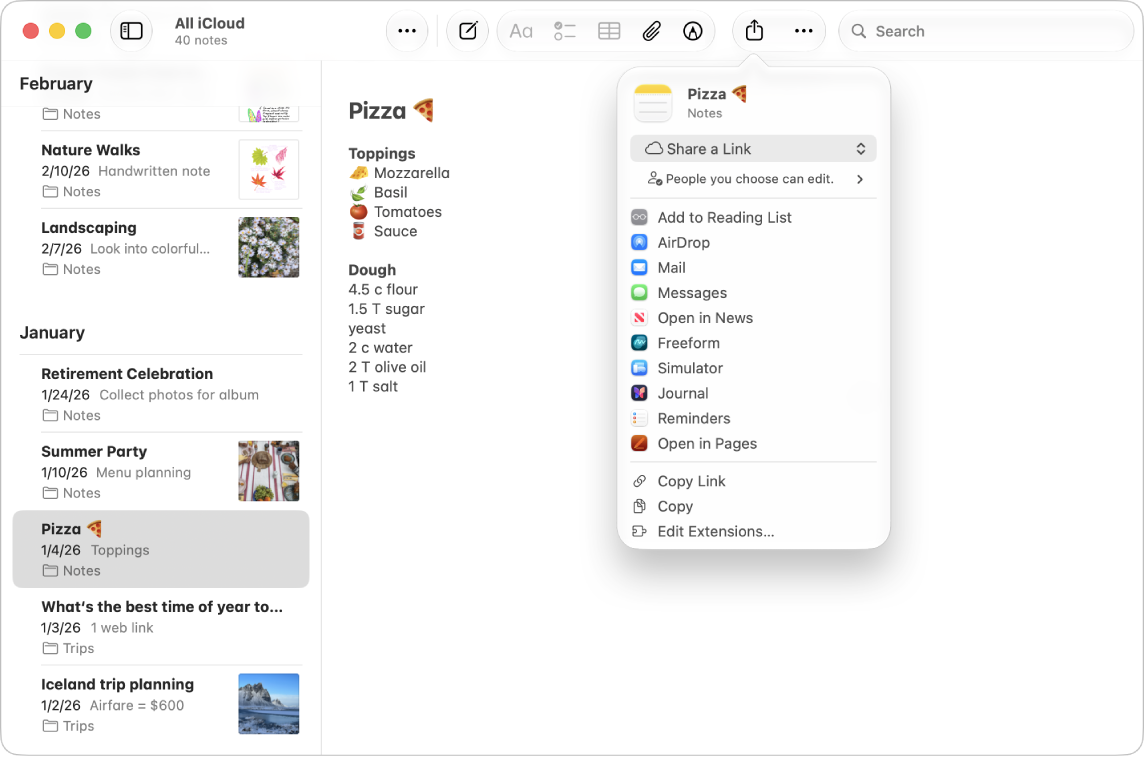Open the more options button beside All iCloud
1144x758 pixels.
pos(407,31)
